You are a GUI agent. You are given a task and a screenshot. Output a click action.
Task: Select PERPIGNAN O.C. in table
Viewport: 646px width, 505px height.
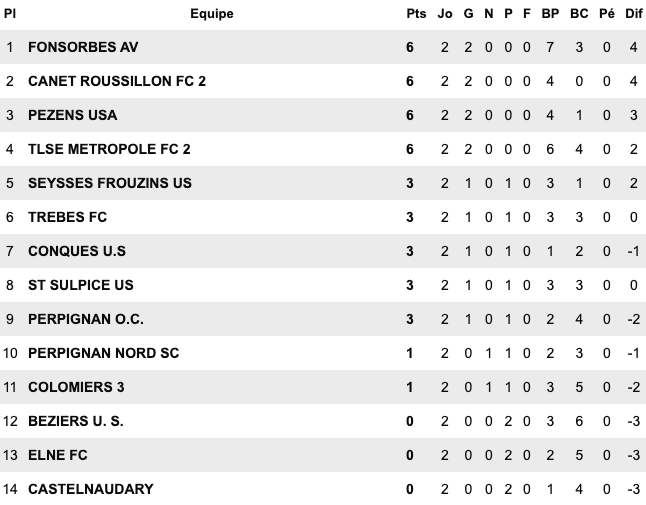(x=86, y=319)
